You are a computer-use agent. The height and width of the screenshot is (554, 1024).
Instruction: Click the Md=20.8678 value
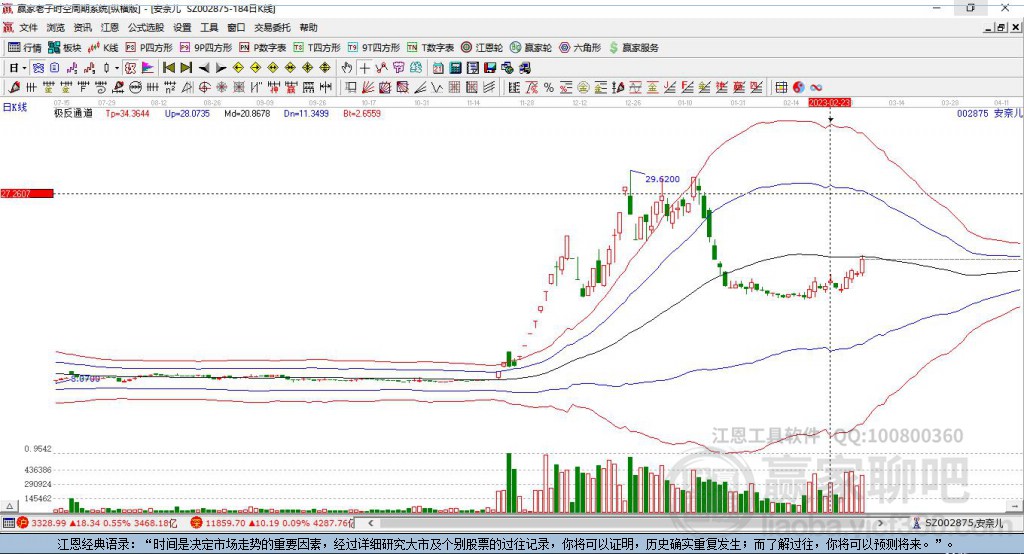click(247, 113)
